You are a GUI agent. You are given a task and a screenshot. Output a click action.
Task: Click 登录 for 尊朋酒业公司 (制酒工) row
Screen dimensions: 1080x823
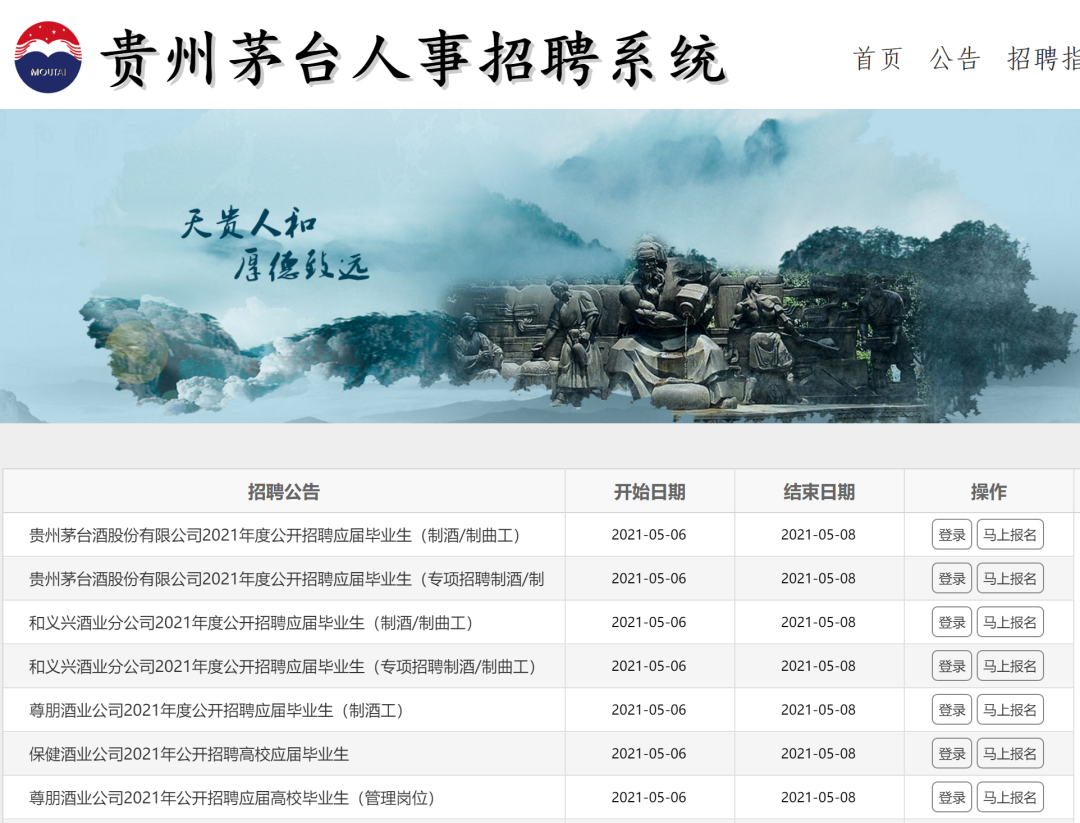click(952, 709)
